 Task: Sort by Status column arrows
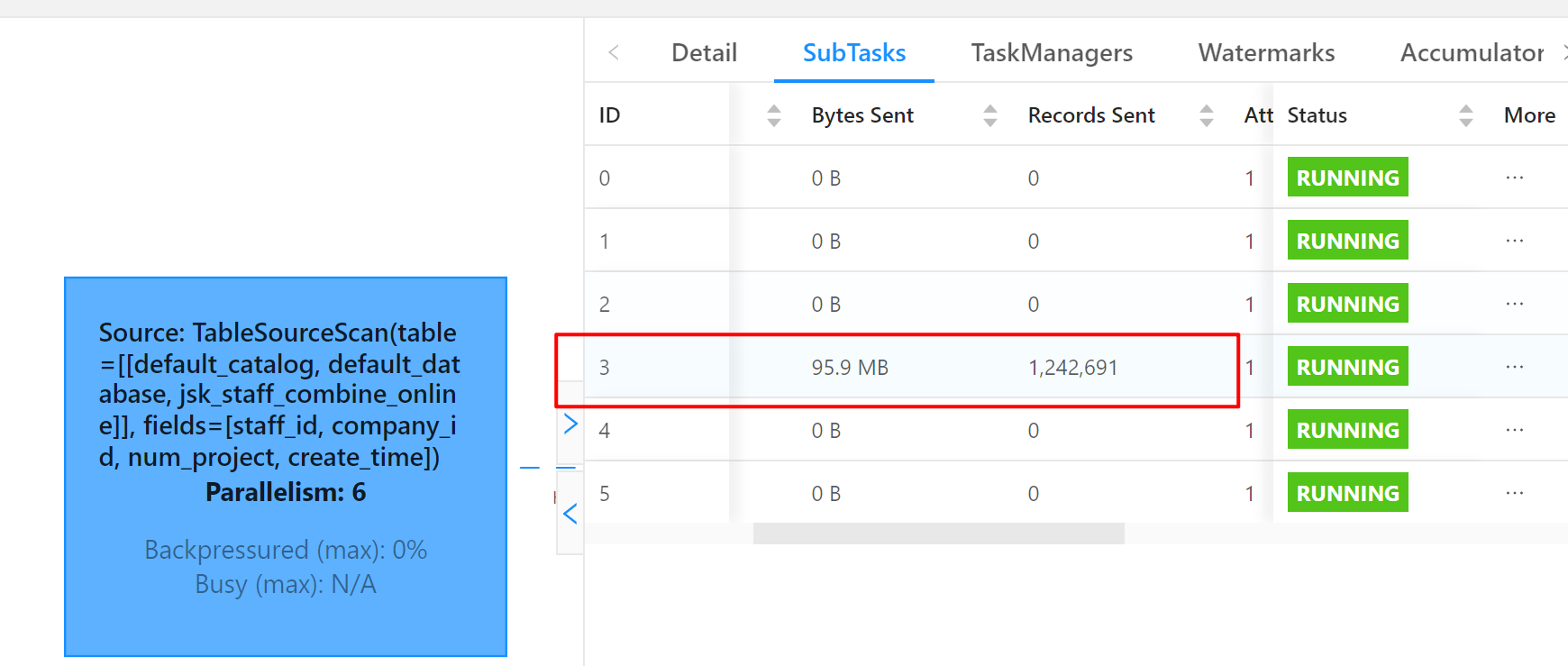pyautogui.click(x=1465, y=115)
